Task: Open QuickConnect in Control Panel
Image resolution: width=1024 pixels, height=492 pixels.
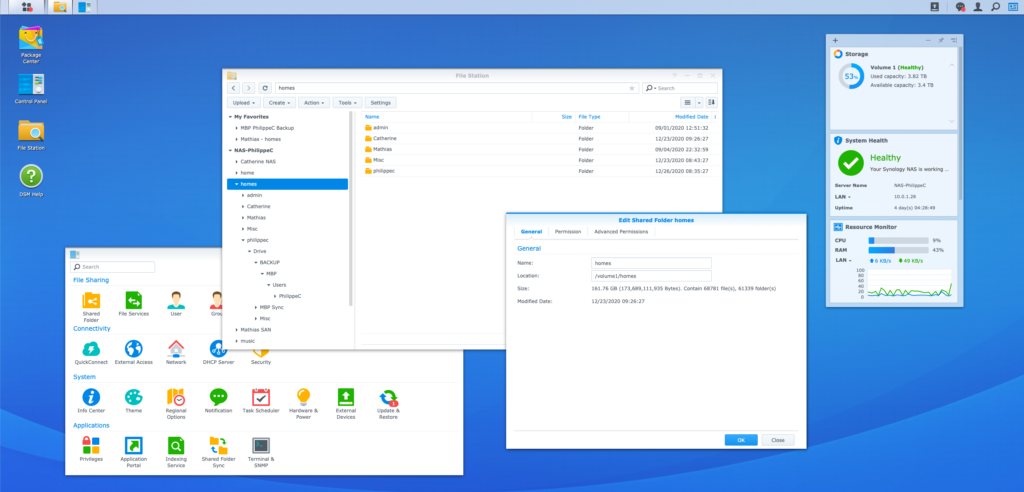Action: click(91, 352)
